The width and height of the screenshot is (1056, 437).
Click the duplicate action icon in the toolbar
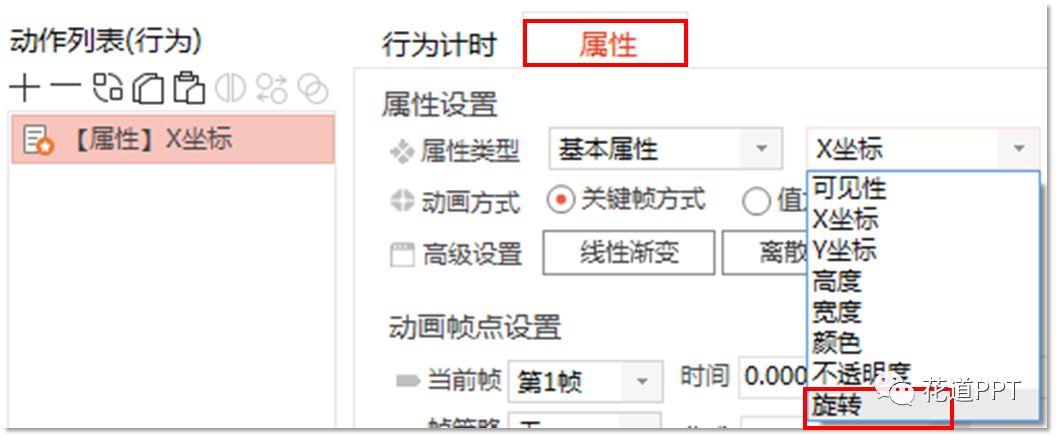coord(108,88)
